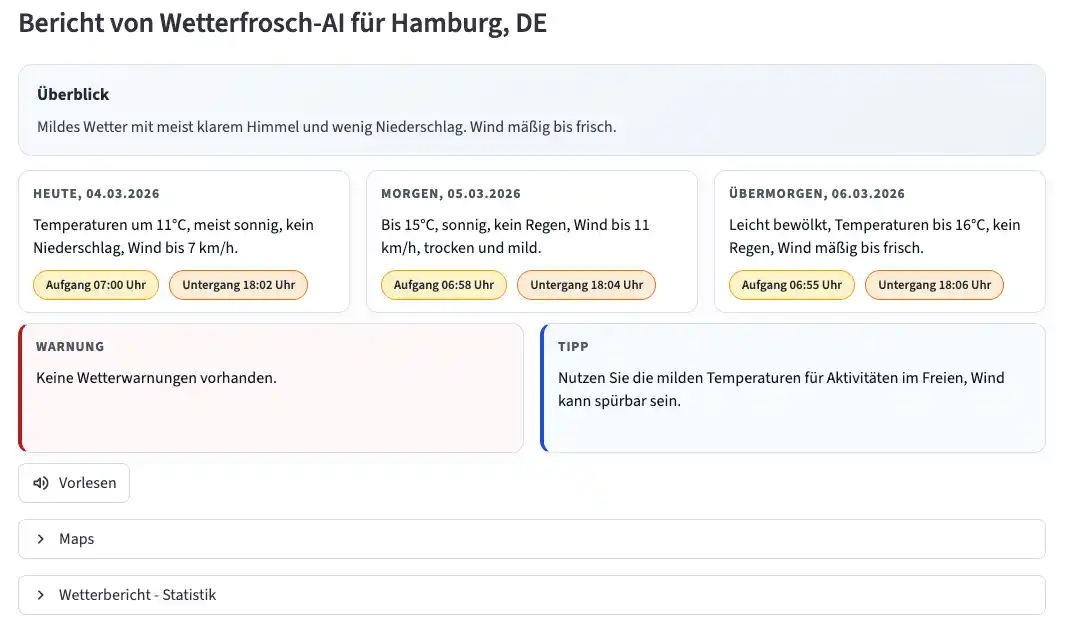Select the Morgen, 05.03.2026 forecast card
The image size is (1067, 628).
click(532, 235)
